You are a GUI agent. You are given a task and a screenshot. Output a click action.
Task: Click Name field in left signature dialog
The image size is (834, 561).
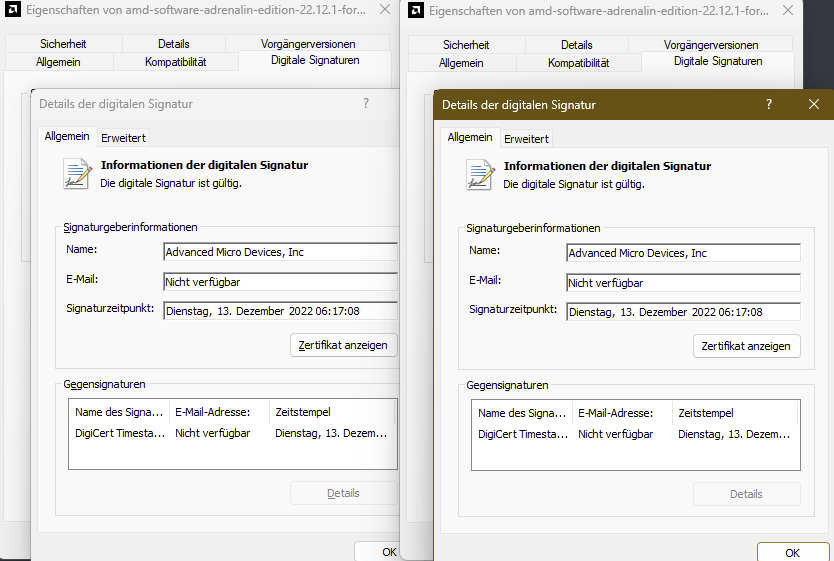[x=280, y=252]
